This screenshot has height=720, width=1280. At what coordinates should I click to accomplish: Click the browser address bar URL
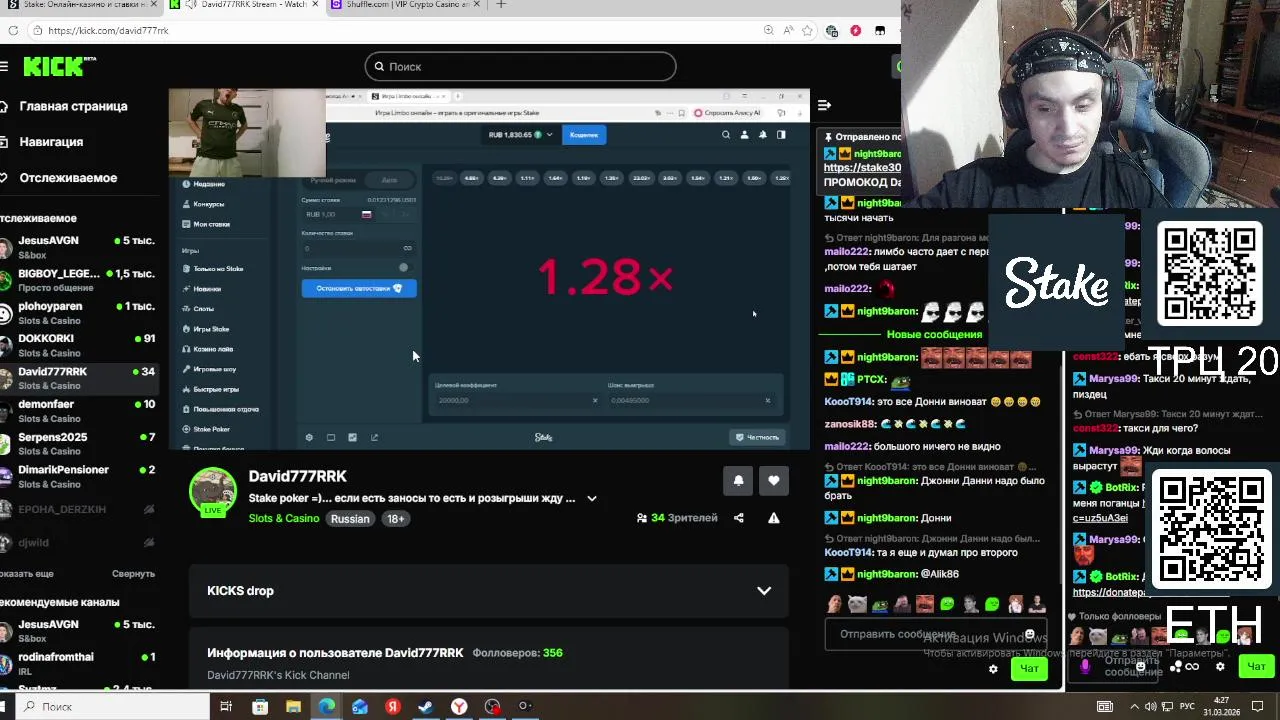coord(108,30)
